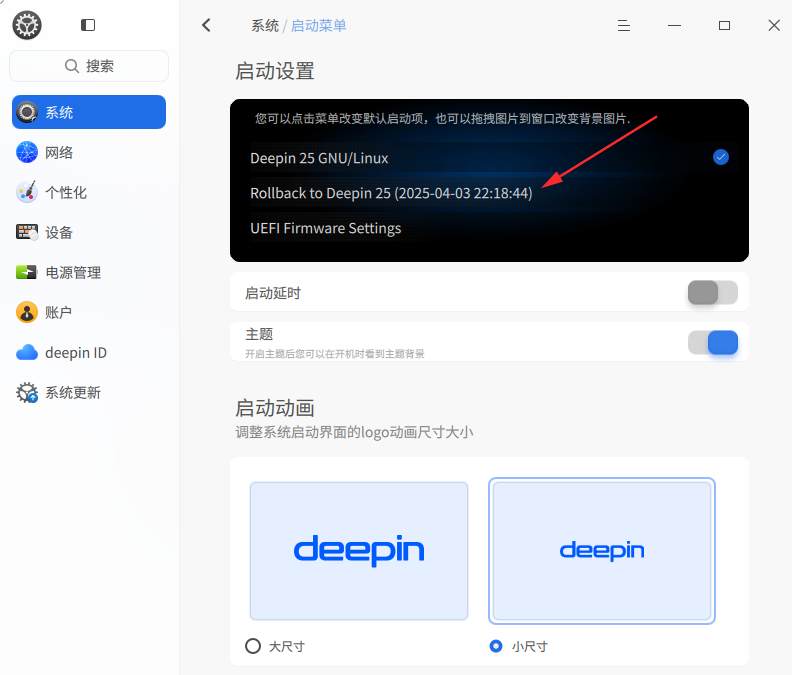
Task: Click the Personalization palette icon
Action: click(x=27, y=192)
